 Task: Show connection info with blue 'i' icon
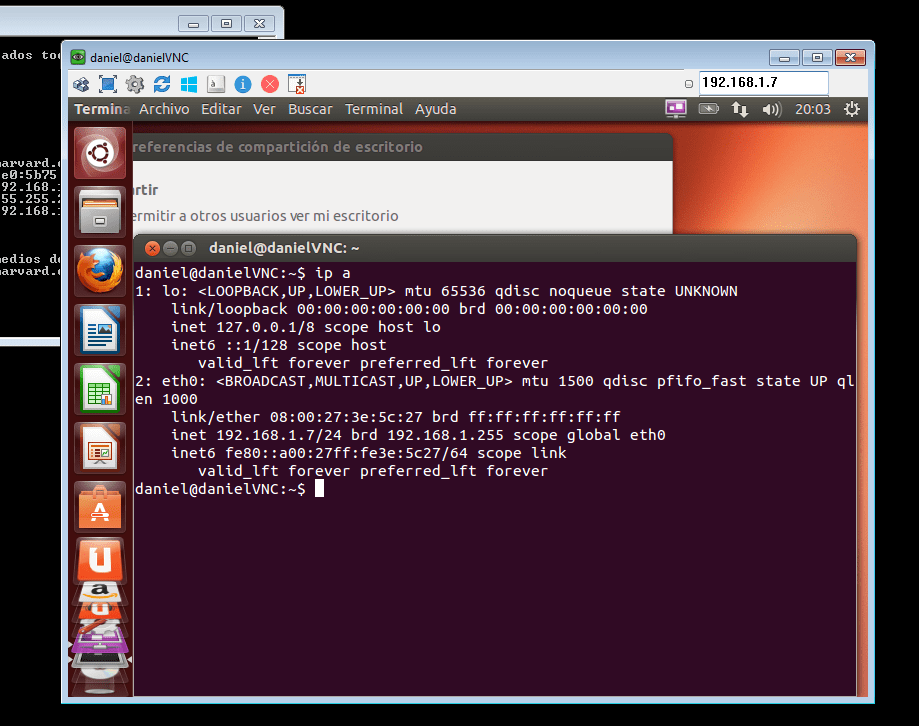(243, 84)
